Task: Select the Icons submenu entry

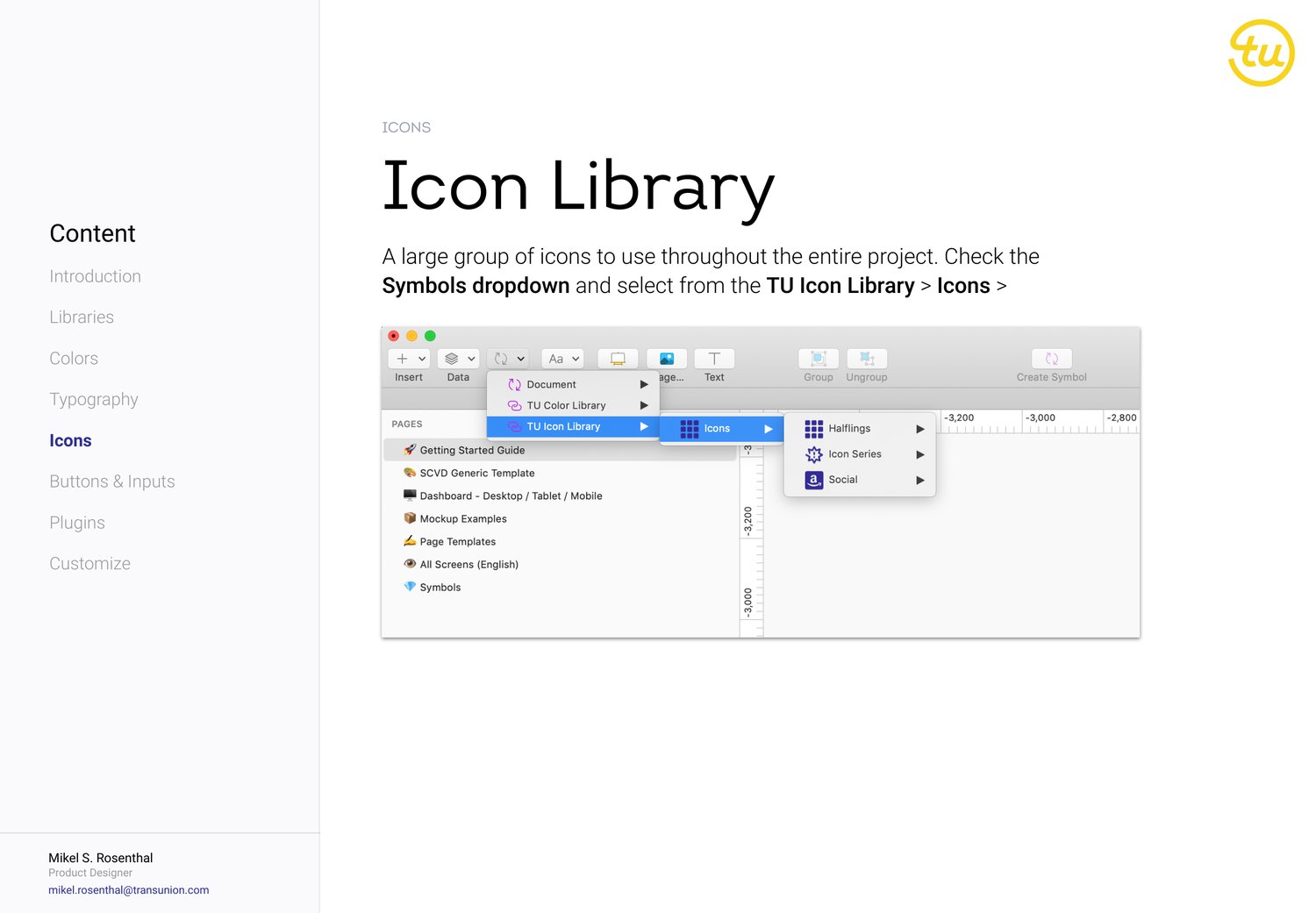Action: pyautogui.click(x=721, y=429)
